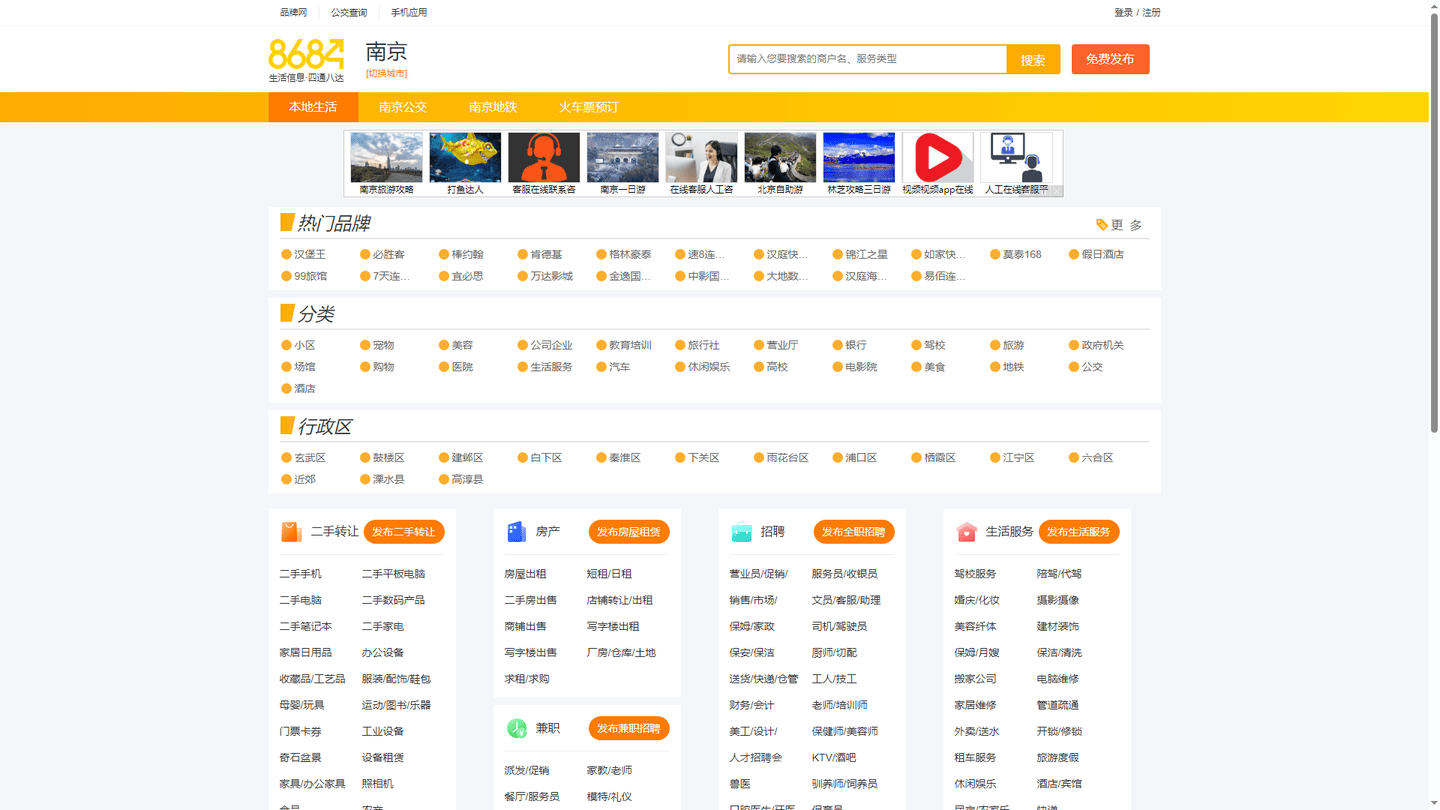Open 手机应用 in the top bar

click(x=409, y=13)
